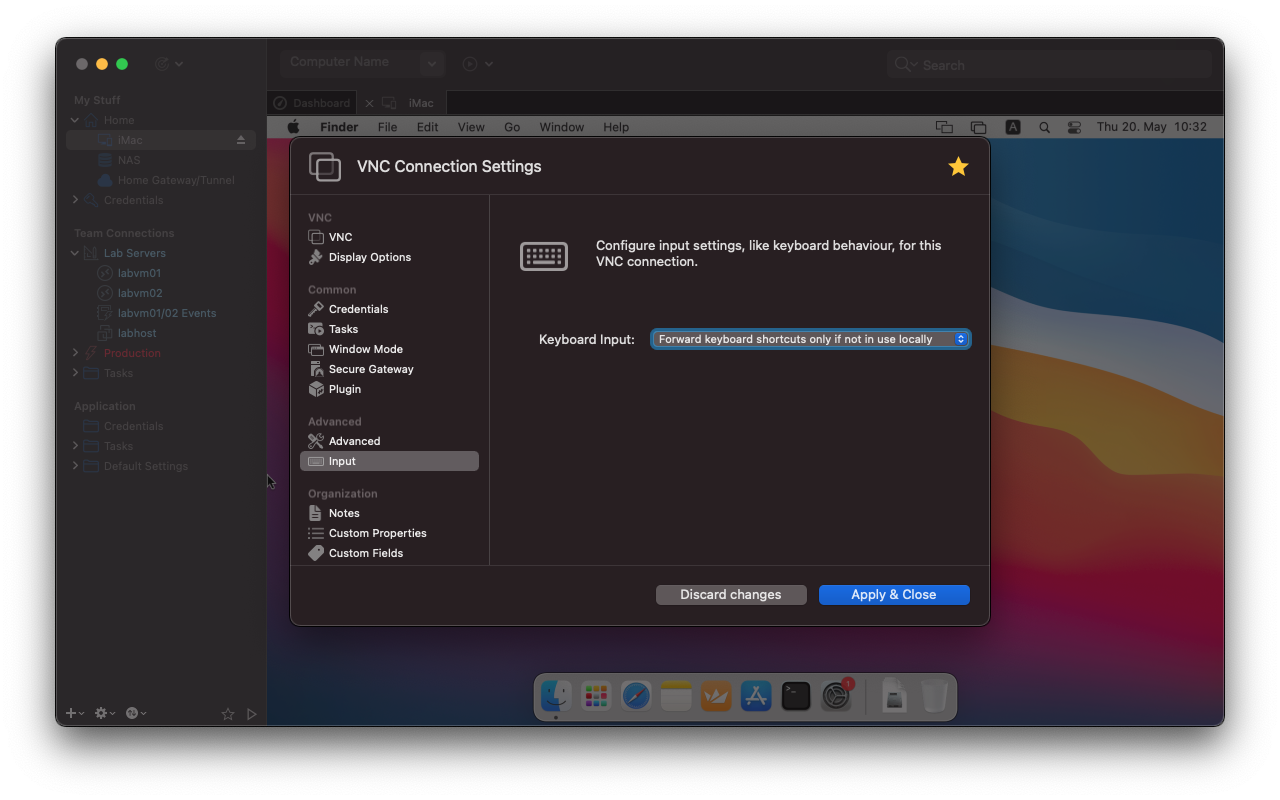1280x800 pixels.
Task: Click the Discard changes button
Action: (x=731, y=594)
